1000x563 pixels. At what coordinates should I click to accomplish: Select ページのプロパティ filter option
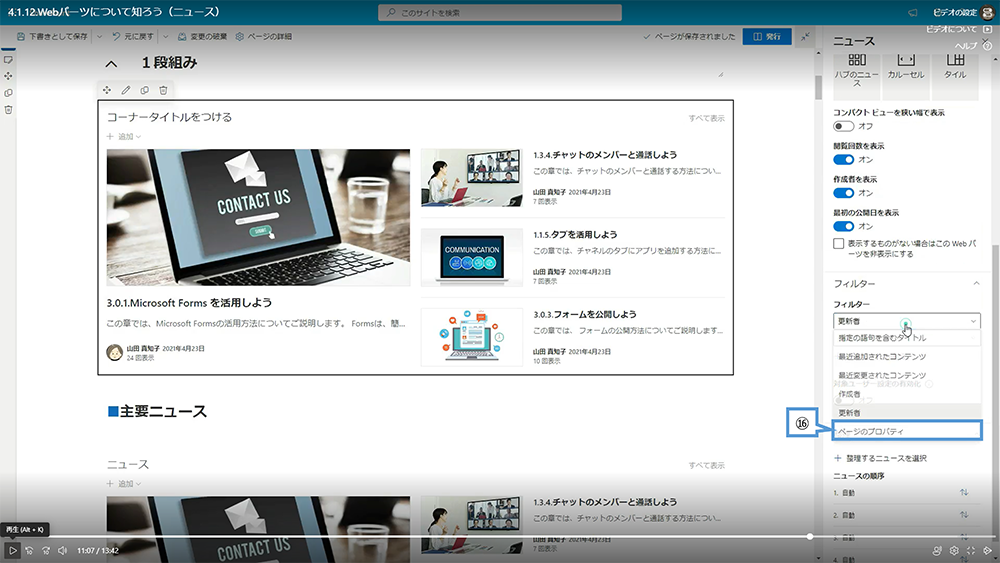pos(906,431)
